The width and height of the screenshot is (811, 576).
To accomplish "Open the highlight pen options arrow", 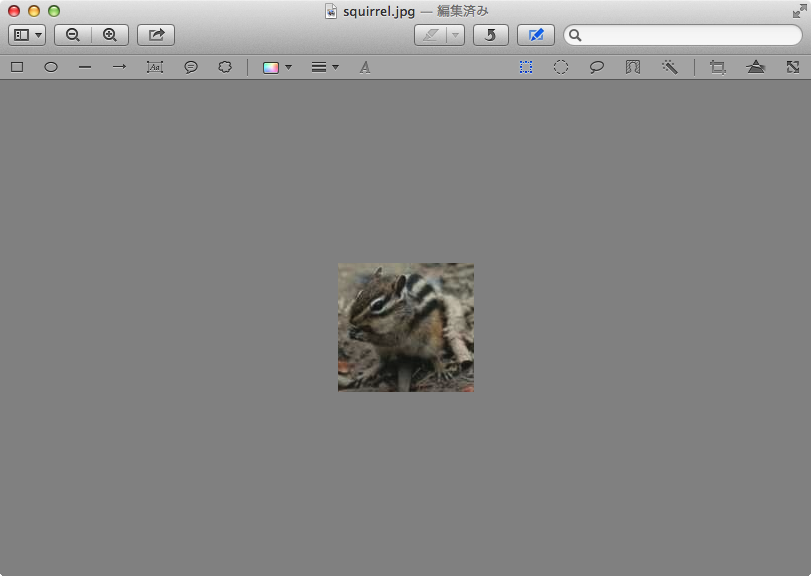I will tap(455, 35).
